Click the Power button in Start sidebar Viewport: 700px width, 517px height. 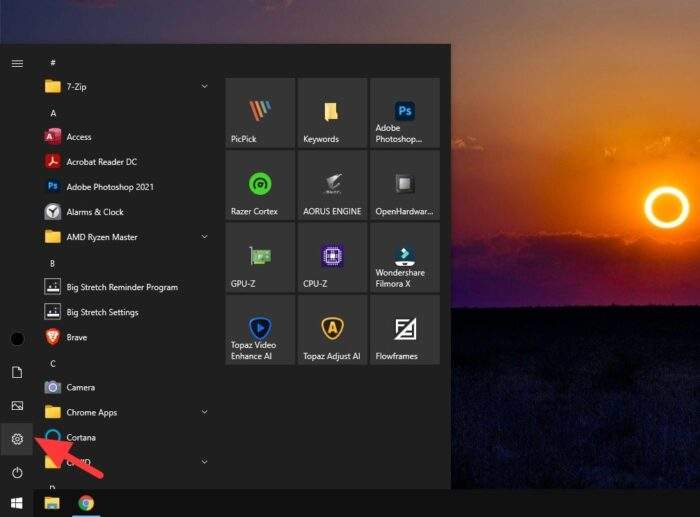point(17,472)
